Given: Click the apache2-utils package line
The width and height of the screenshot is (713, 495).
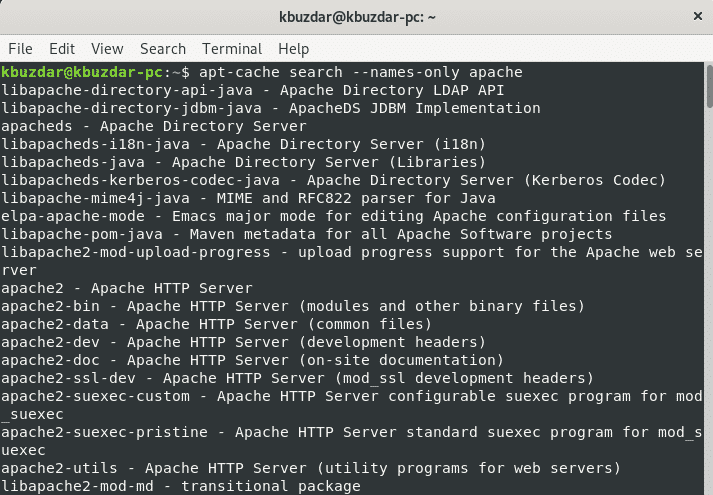Looking at the screenshot, I should [x=310, y=468].
